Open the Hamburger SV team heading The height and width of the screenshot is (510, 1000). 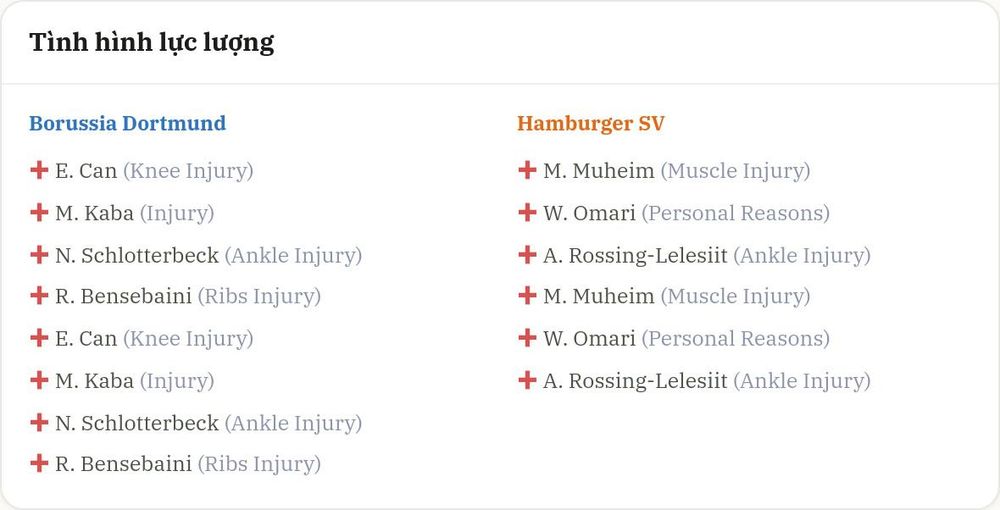click(x=591, y=123)
